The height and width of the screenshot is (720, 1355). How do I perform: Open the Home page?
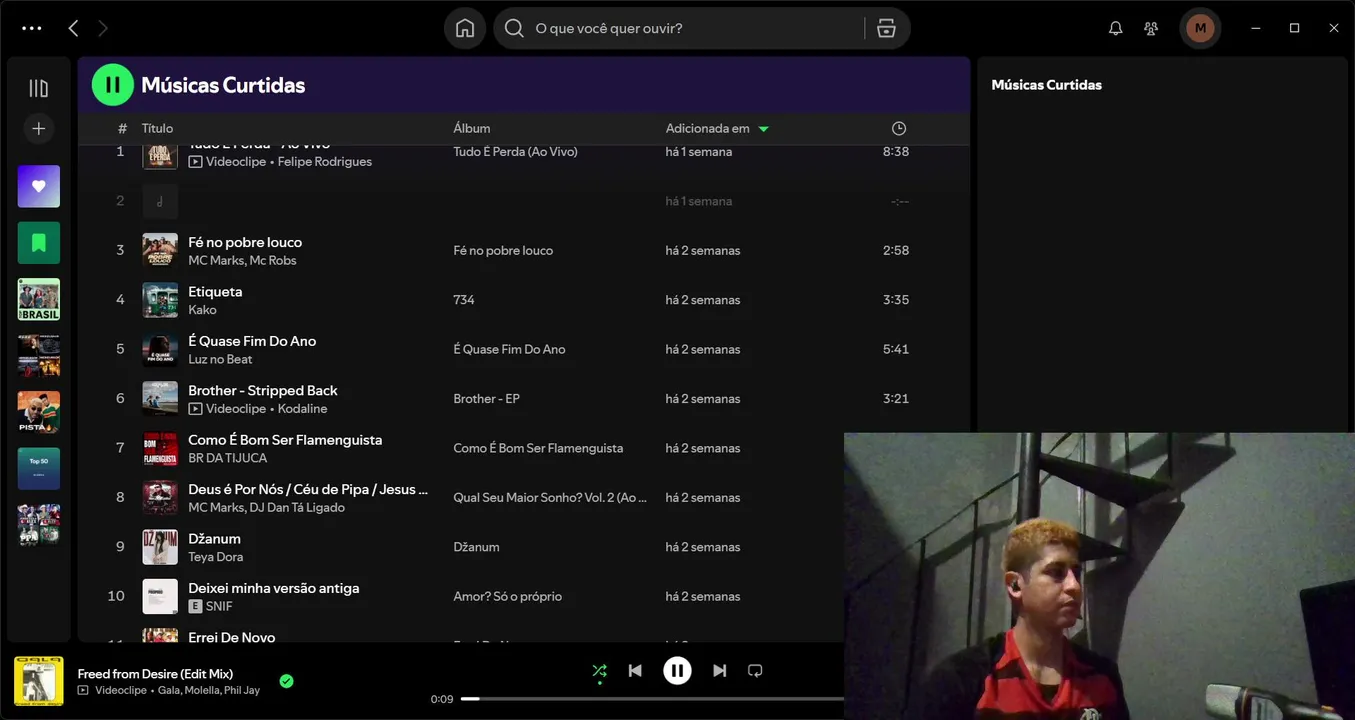(x=465, y=28)
